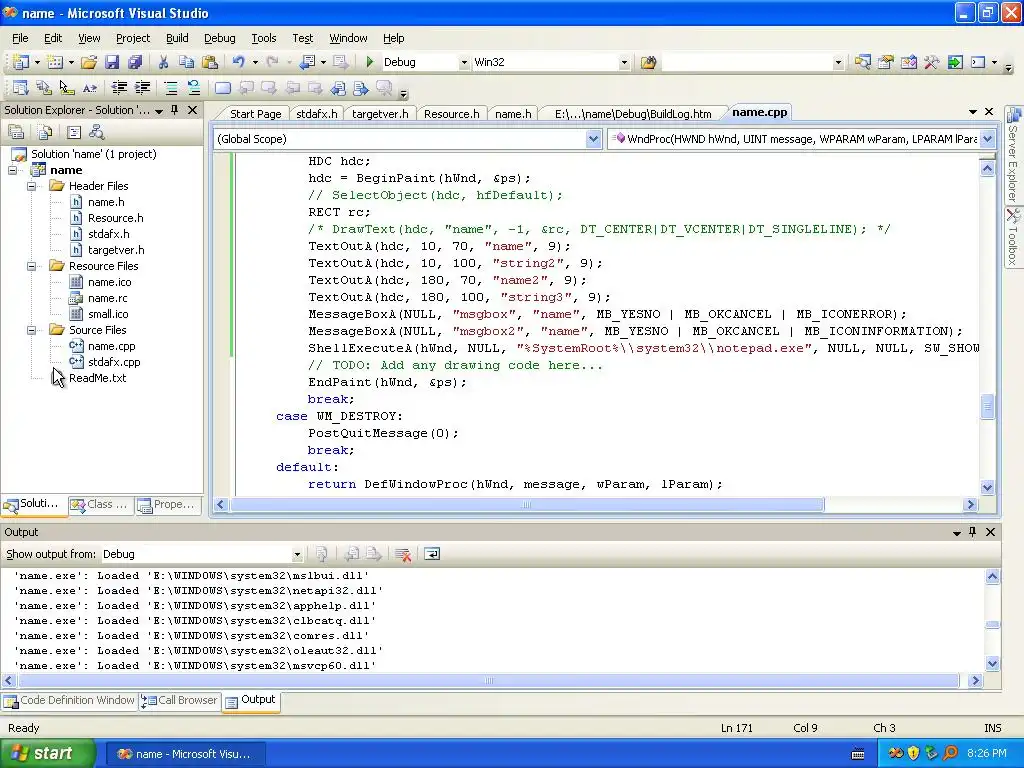Click Show All Files in Solution Explorer
This screenshot has height=768, width=1024.
(x=45, y=133)
